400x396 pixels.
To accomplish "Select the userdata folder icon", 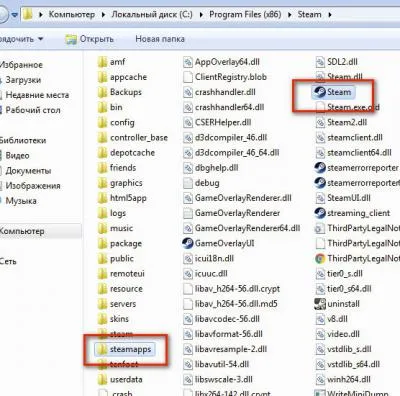I will 102,380.
